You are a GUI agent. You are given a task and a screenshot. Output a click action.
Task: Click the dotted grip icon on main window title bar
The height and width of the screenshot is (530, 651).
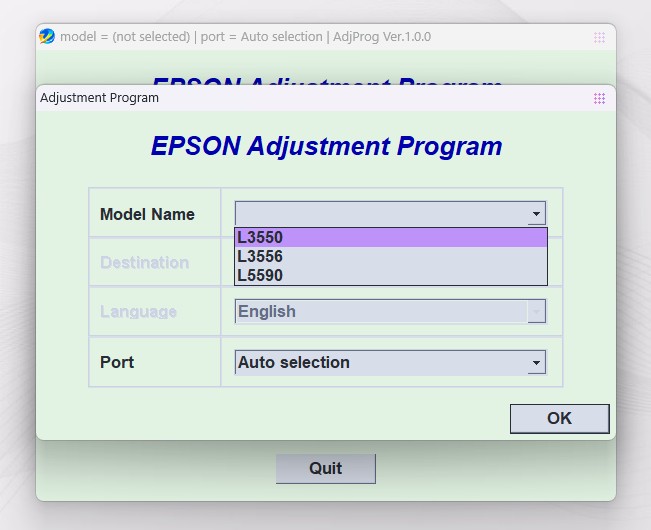pos(599,37)
